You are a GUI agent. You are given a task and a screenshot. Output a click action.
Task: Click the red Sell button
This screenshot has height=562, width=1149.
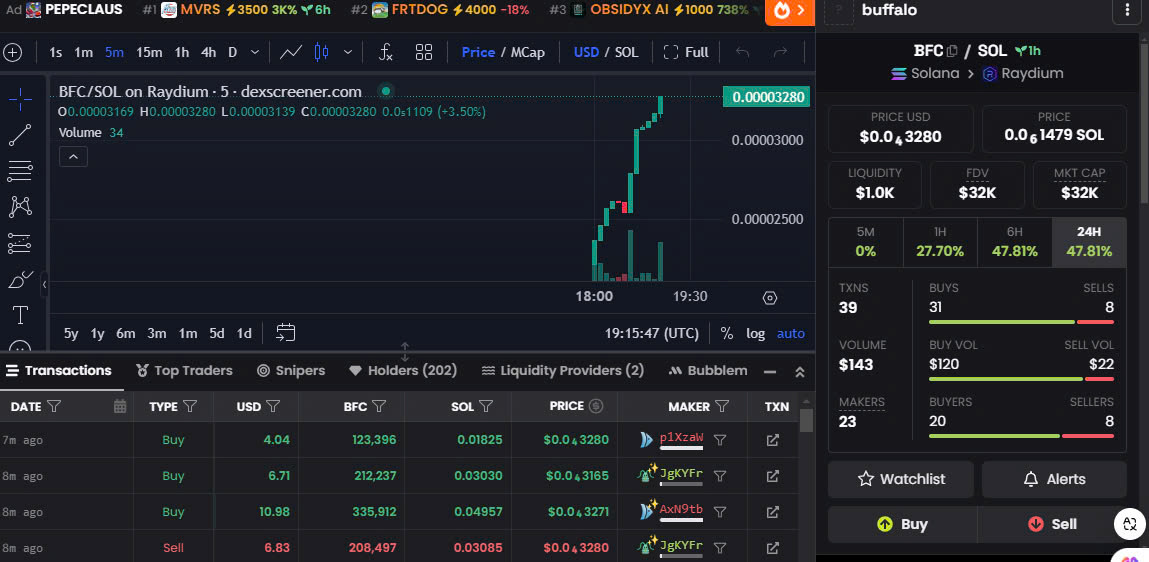coord(1052,525)
